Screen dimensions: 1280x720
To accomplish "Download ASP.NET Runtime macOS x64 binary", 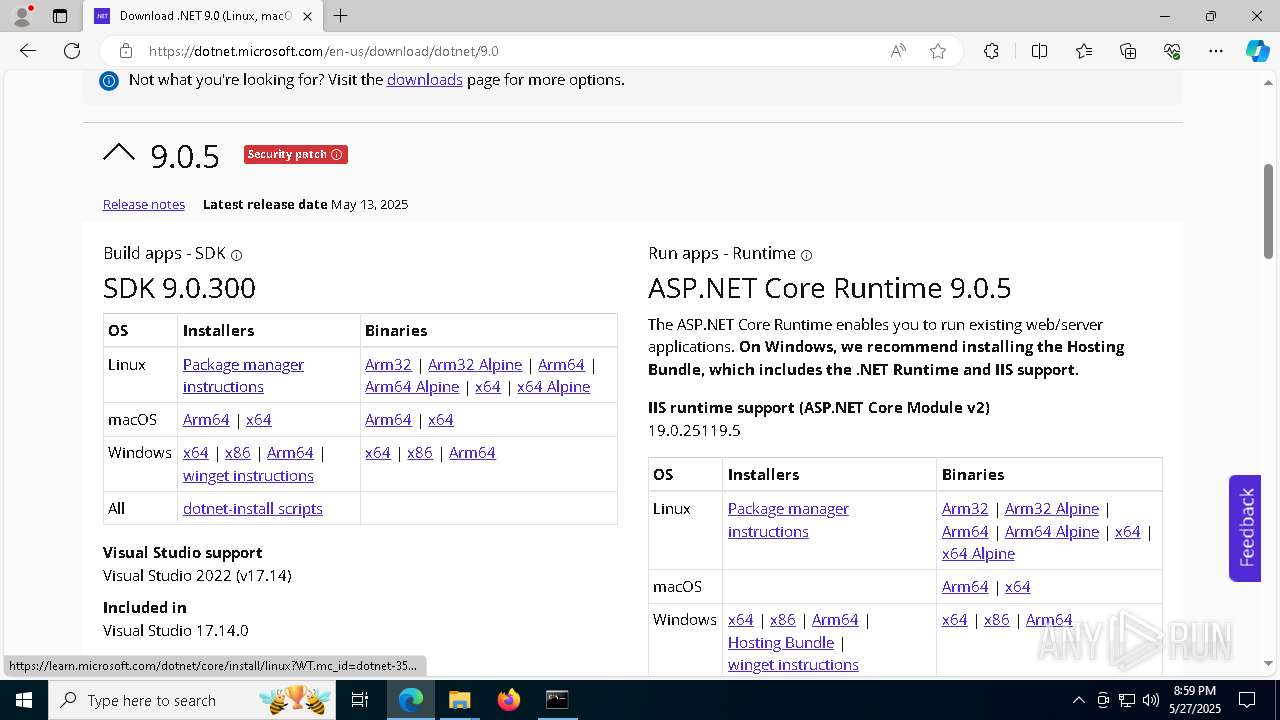I will click(1018, 587).
